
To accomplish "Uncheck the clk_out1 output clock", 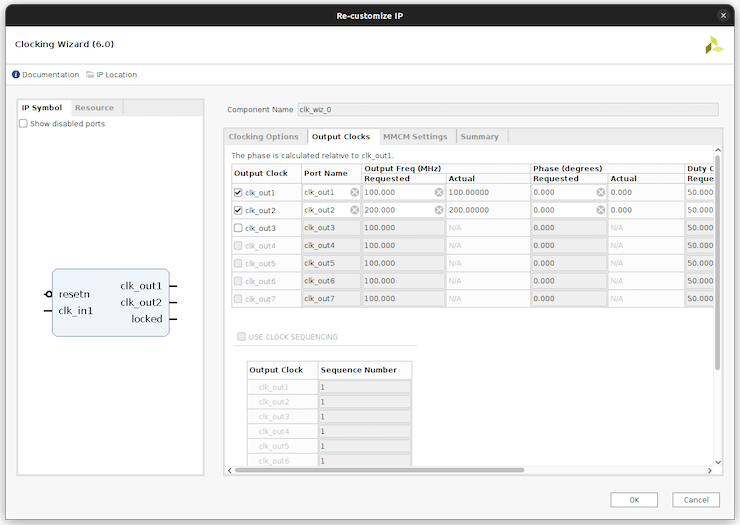I will (238, 192).
